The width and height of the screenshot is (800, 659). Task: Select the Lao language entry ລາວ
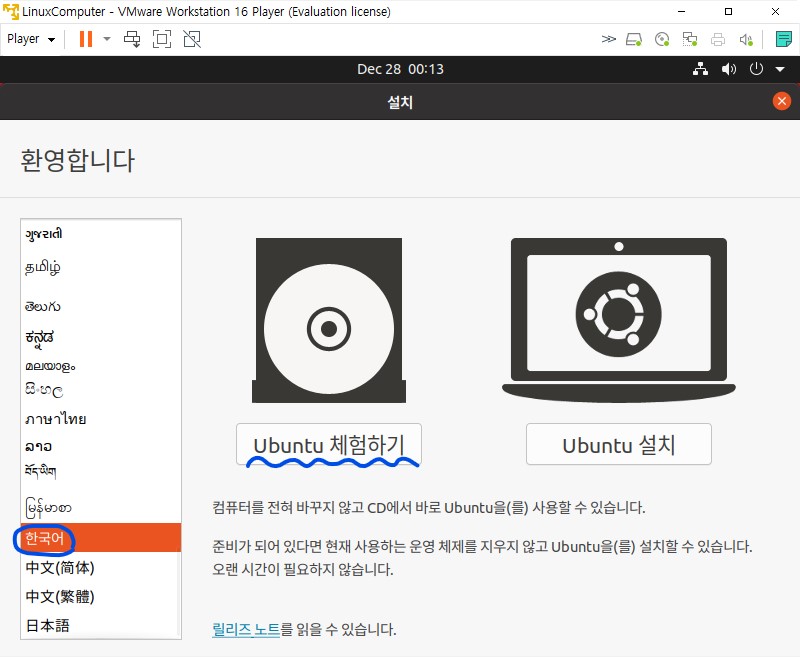[x=101, y=446]
